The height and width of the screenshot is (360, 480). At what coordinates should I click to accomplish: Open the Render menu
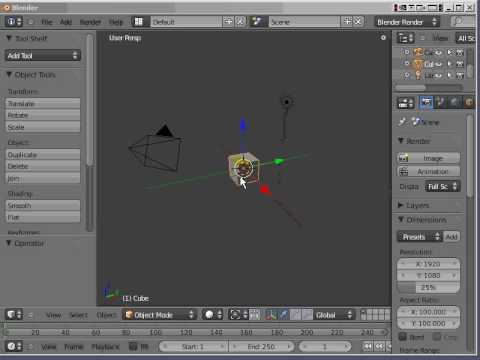point(90,22)
